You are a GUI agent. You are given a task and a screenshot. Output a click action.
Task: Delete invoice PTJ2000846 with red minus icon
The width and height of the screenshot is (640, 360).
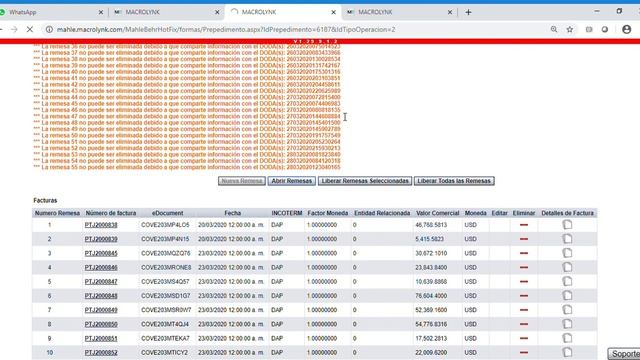coord(524,267)
